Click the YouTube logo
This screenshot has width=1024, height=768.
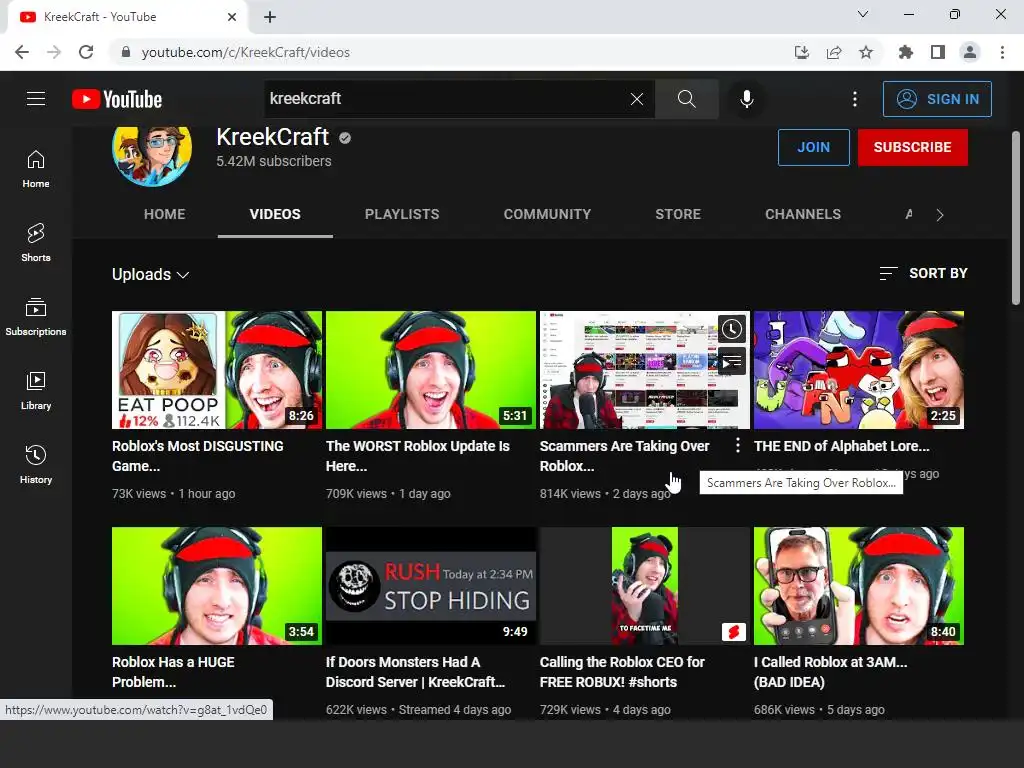coord(117,99)
